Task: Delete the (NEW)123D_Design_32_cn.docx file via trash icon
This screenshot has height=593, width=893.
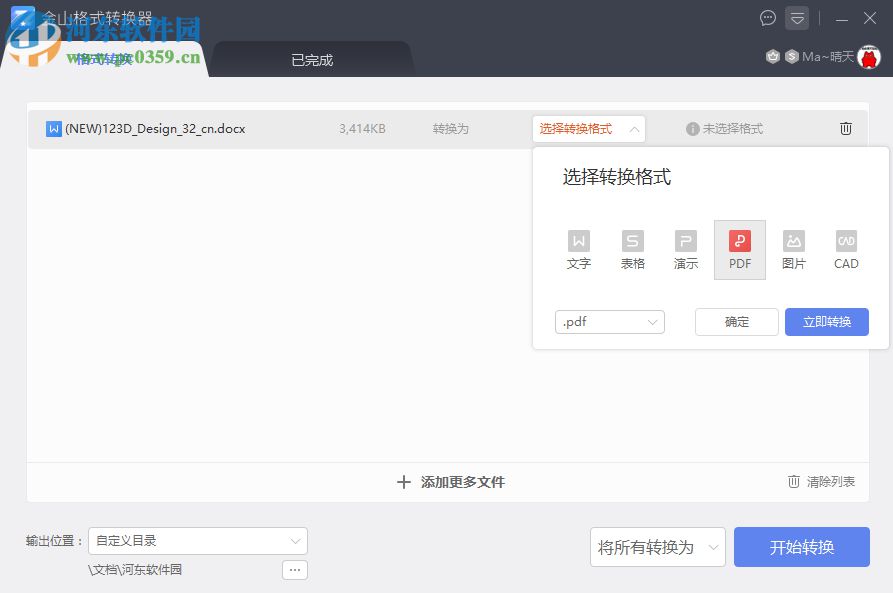Action: click(x=846, y=128)
